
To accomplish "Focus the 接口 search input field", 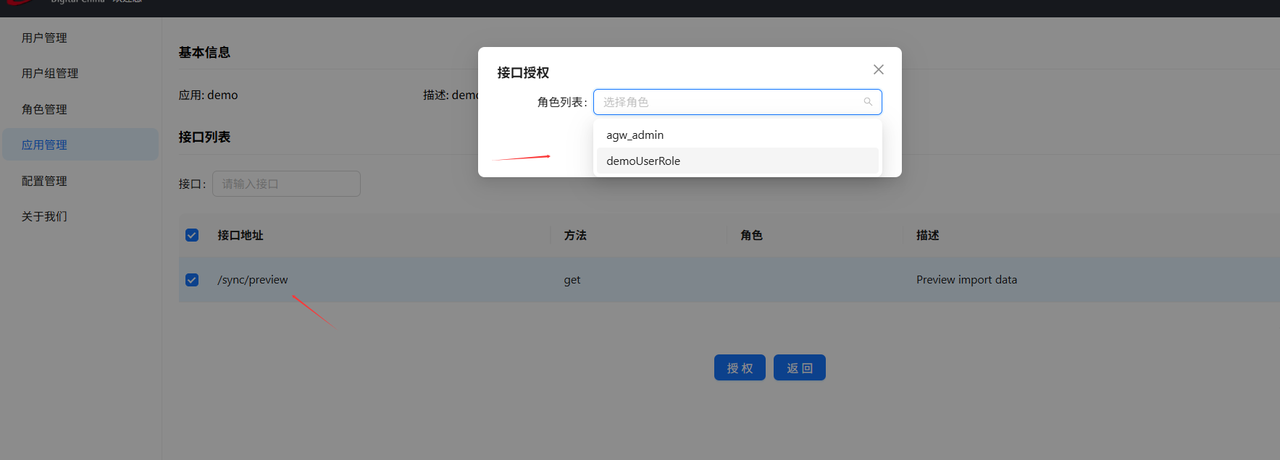I will (x=286, y=184).
